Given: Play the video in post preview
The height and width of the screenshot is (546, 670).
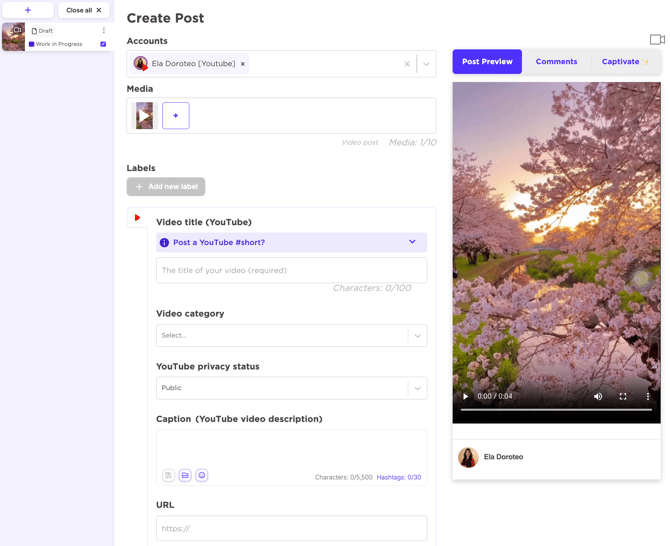Looking at the screenshot, I should [465, 396].
